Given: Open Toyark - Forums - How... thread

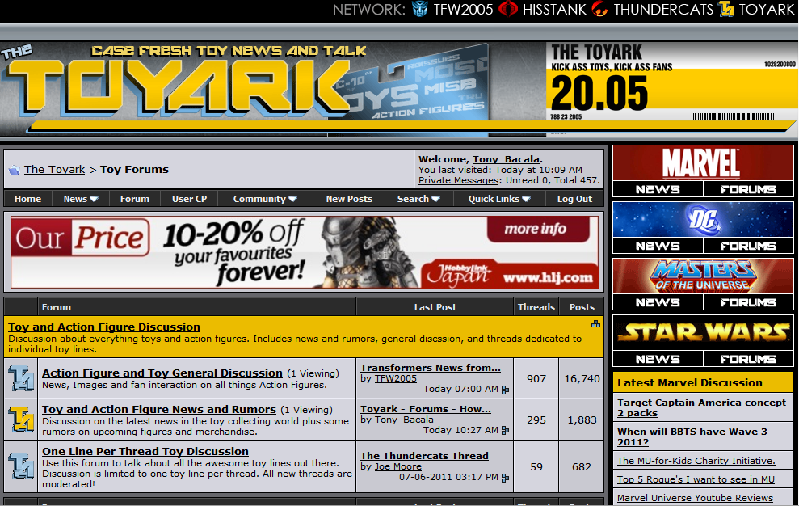Looking at the screenshot, I should [425, 409].
